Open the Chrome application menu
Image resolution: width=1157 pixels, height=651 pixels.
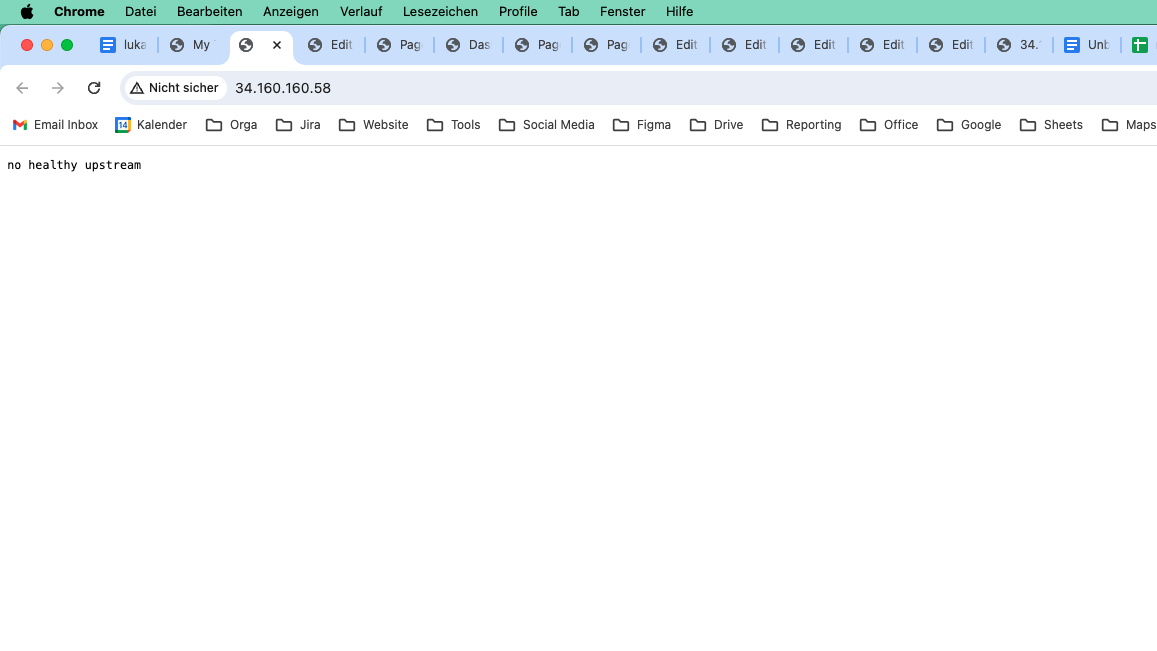tap(79, 12)
